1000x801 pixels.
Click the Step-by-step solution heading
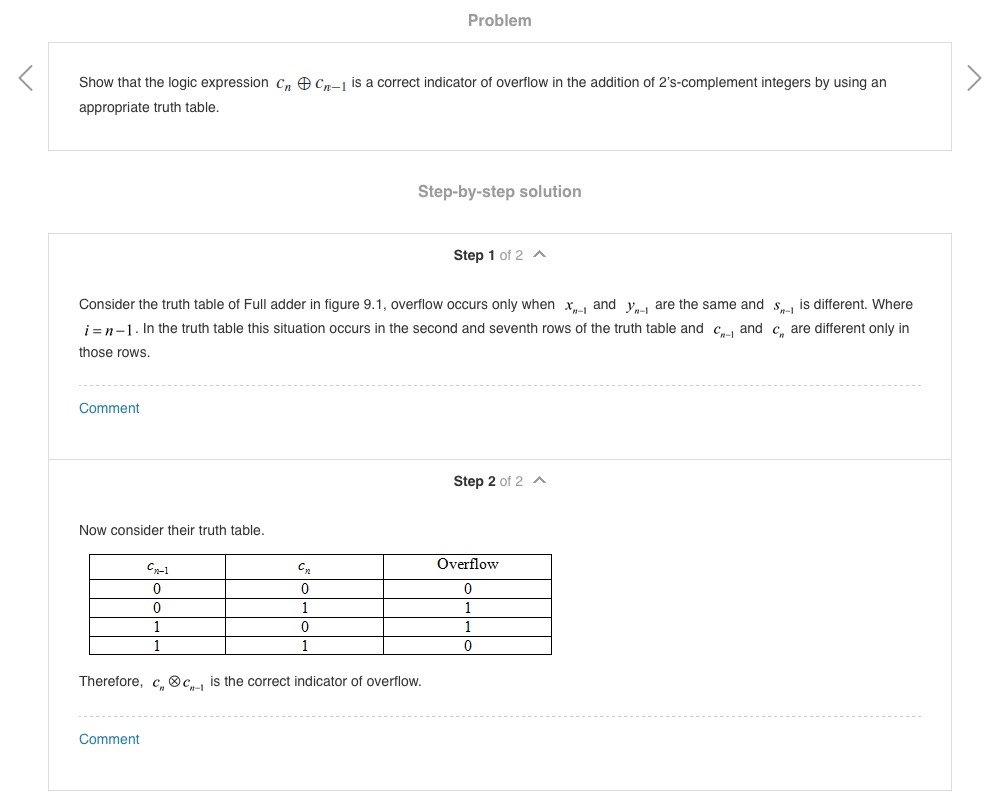(499, 191)
